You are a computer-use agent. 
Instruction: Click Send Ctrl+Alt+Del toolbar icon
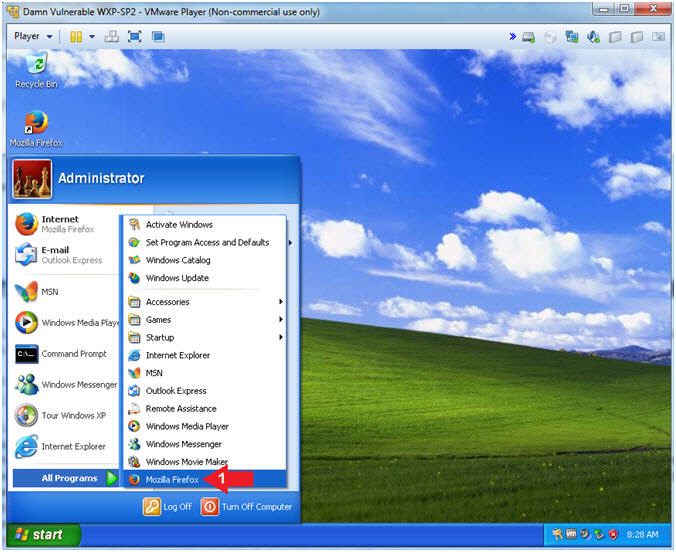[x=112, y=37]
